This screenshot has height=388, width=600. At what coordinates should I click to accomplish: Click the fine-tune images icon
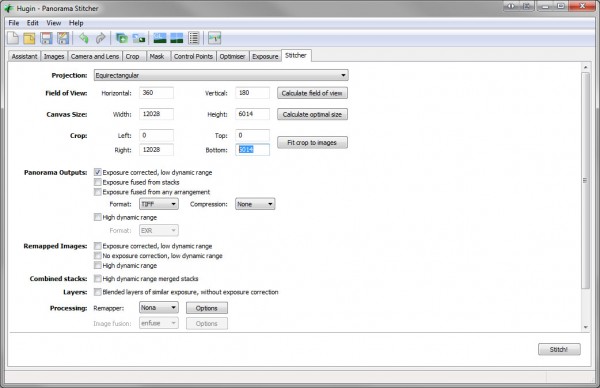point(139,38)
